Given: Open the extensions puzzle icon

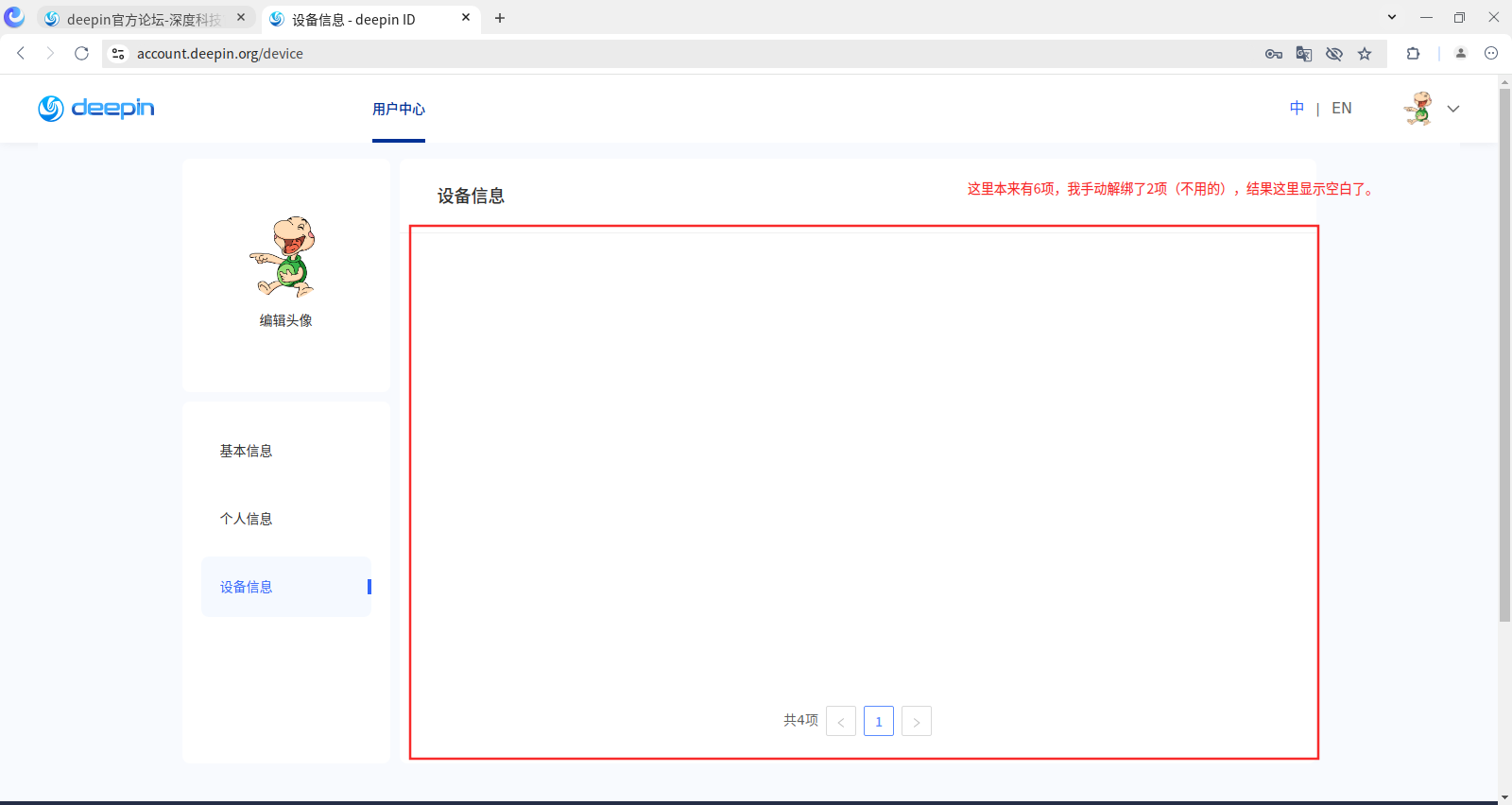Looking at the screenshot, I should click(x=1414, y=54).
